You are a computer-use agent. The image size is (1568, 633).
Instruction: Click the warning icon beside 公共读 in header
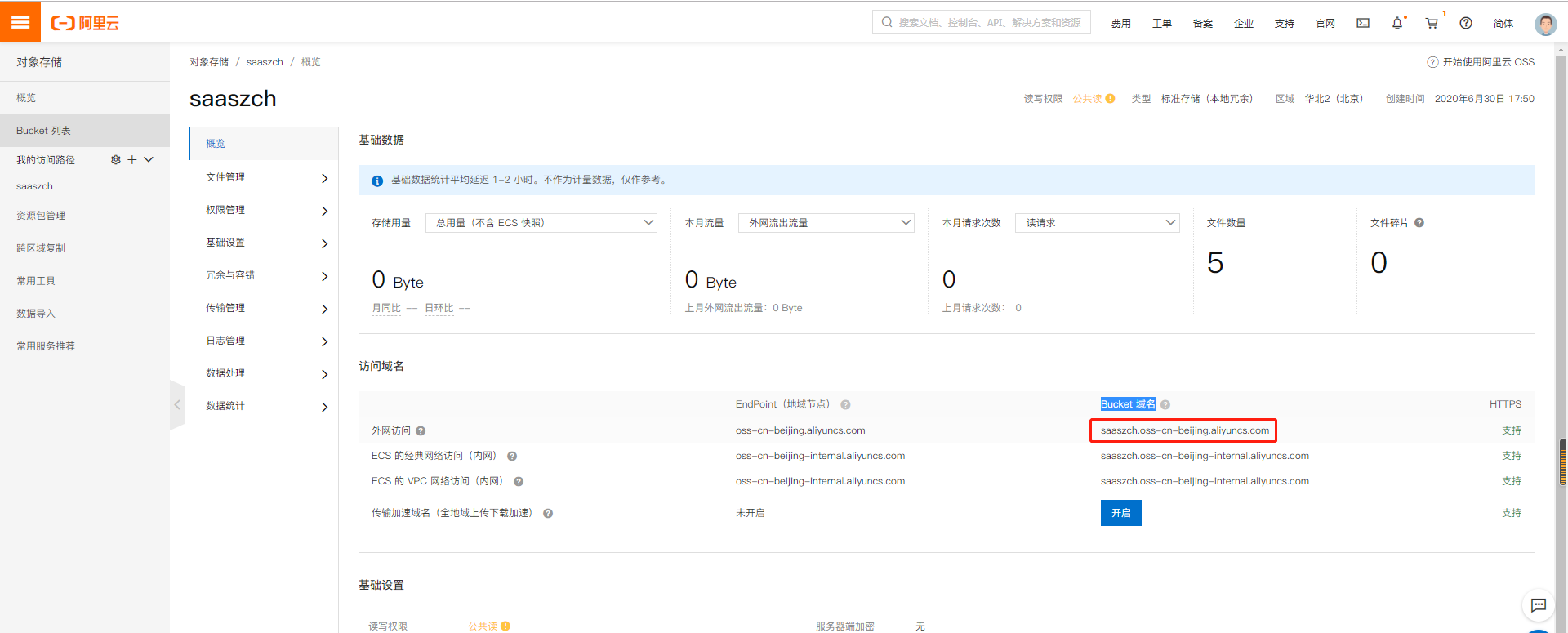[1111, 99]
